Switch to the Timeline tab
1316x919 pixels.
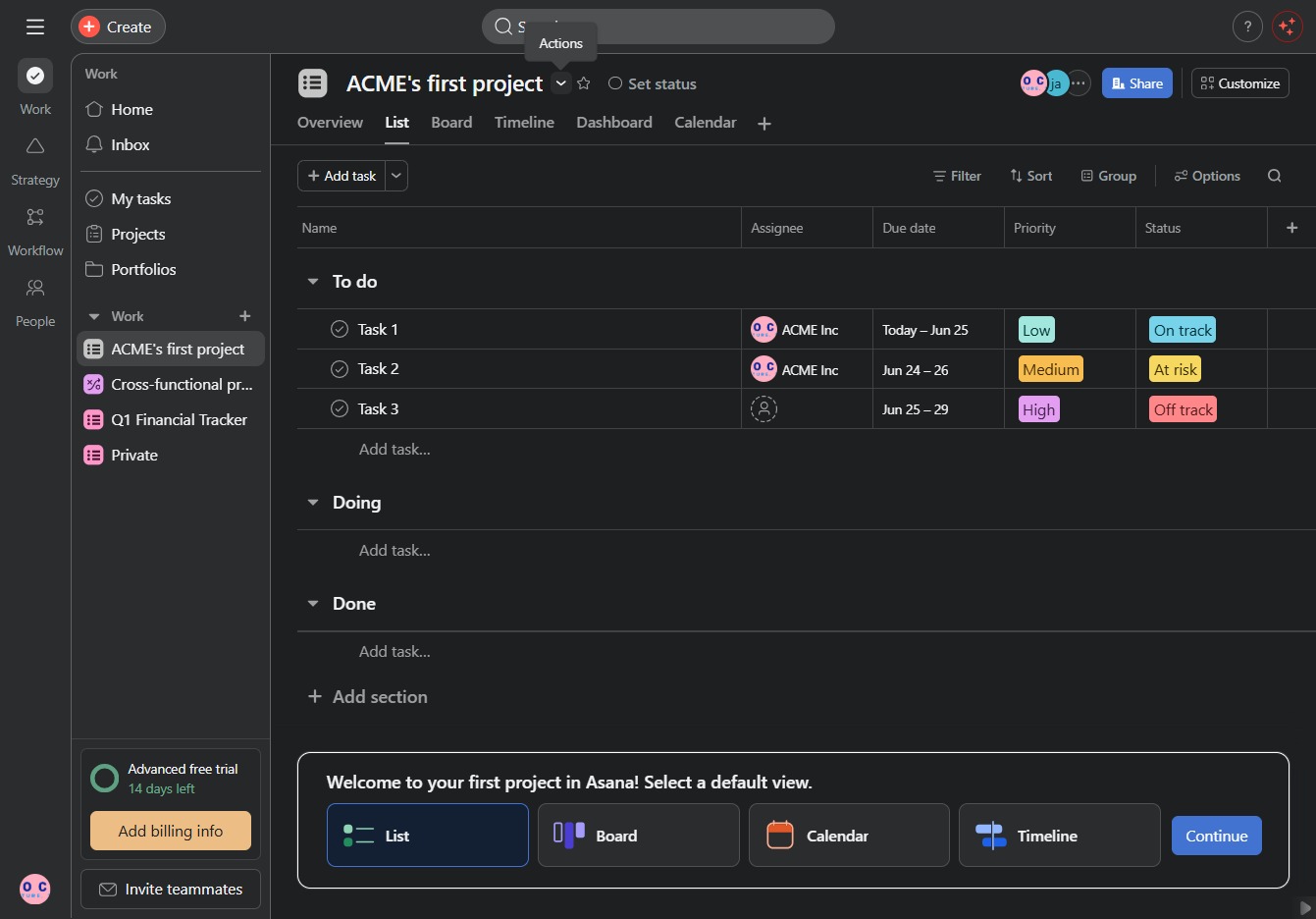tap(524, 123)
